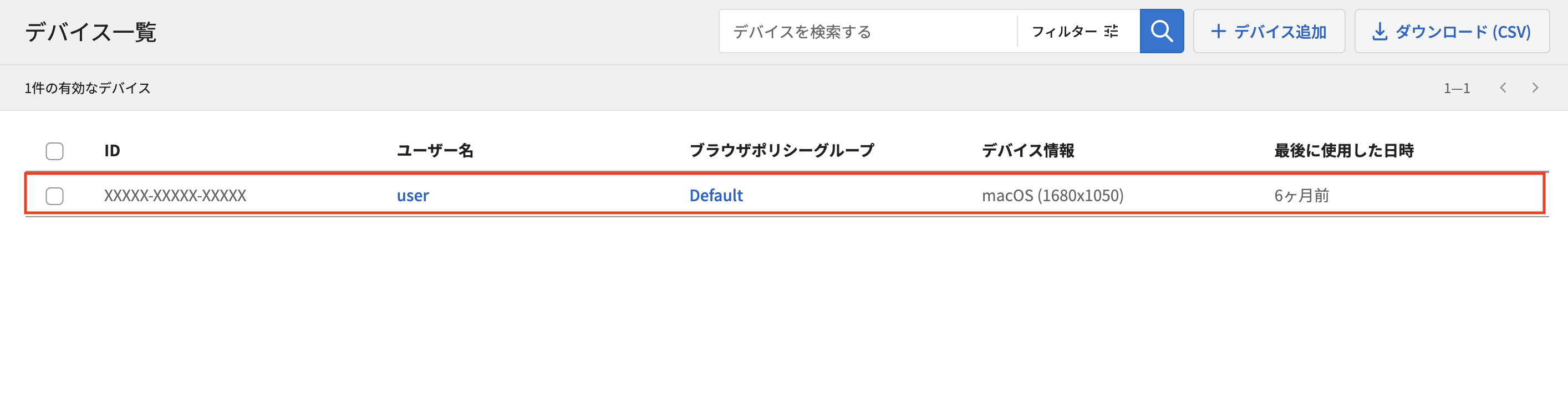Viewport: 1568px width, 419px height.
Task: Click the magnifying glass inside the blue button
Action: click(1162, 31)
